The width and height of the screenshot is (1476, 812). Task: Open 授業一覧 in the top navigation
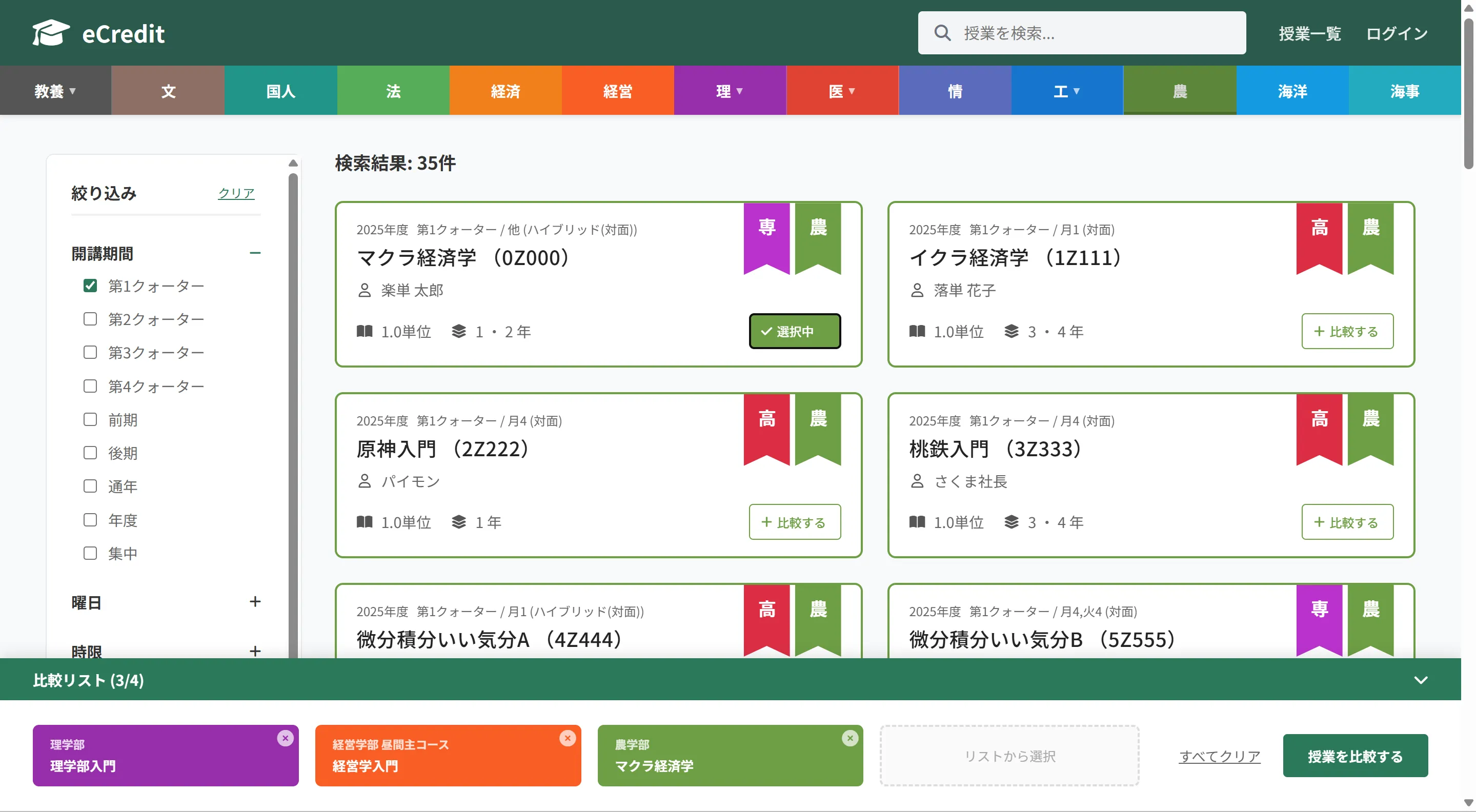[x=1309, y=34]
